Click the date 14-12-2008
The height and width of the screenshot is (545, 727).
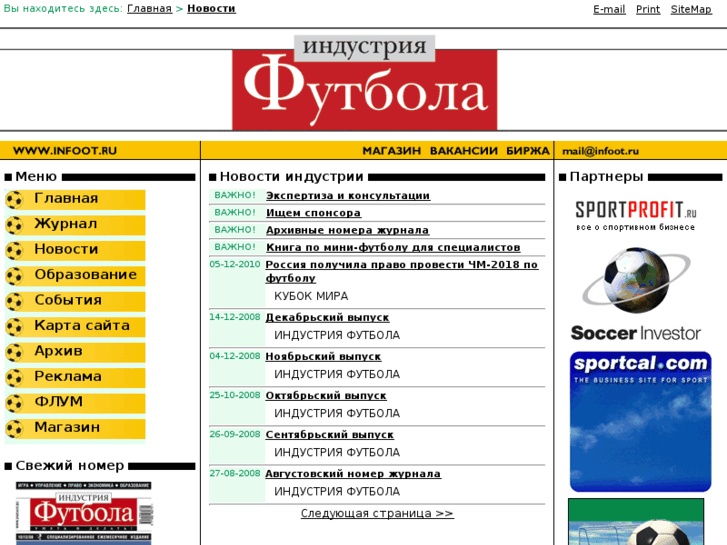coord(235,317)
